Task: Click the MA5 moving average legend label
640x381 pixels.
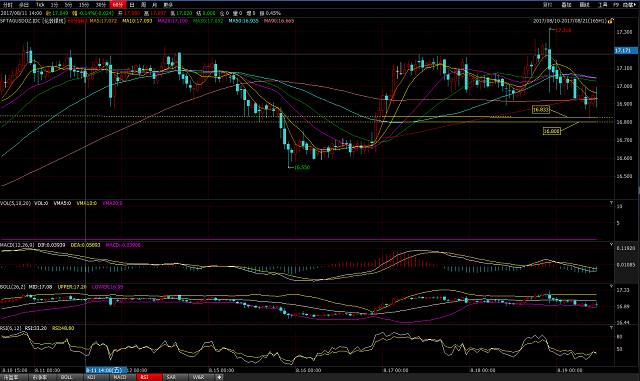Action: point(103,20)
